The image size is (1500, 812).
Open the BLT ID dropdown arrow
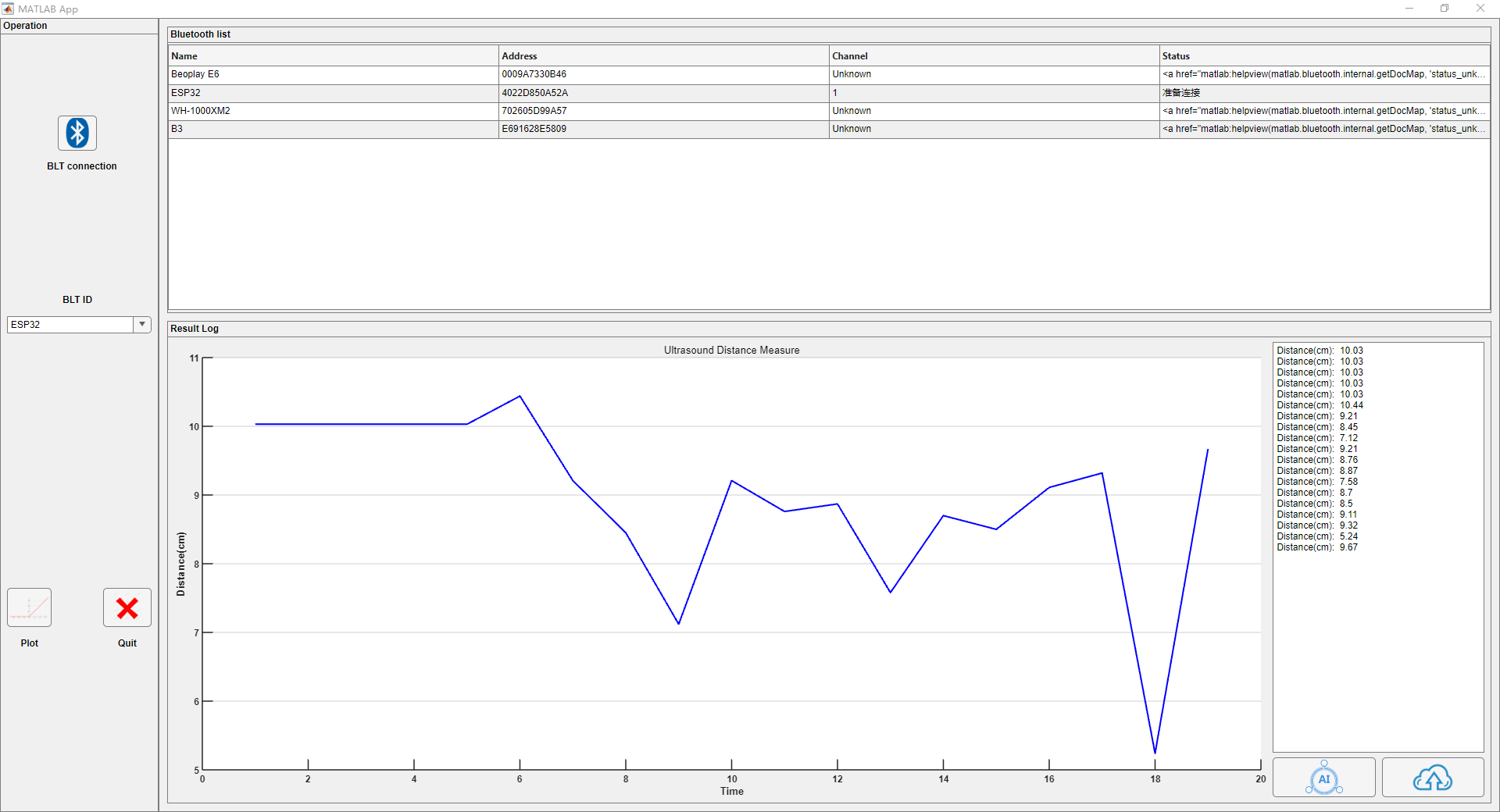[x=142, y=325]
